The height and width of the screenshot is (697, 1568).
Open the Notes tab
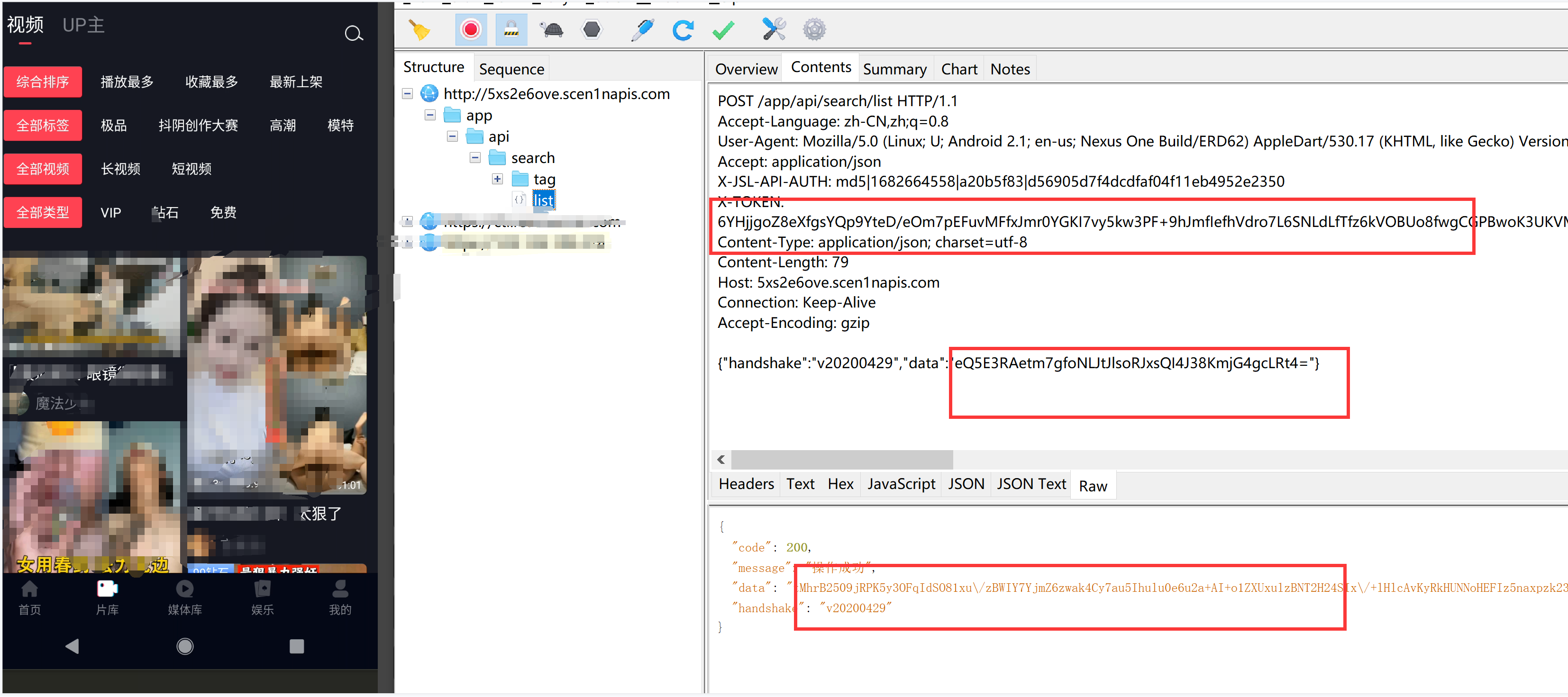(1010, 69)
